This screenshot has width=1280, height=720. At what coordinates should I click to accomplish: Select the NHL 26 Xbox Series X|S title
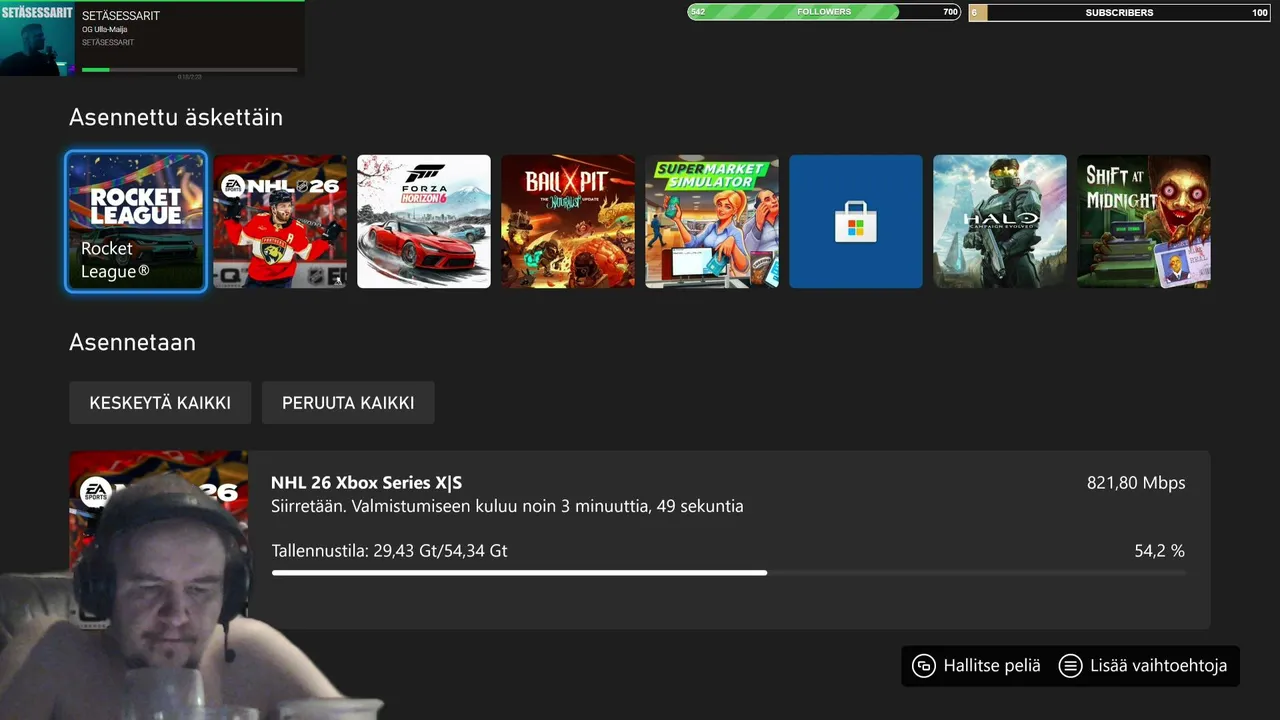(366, 483)
